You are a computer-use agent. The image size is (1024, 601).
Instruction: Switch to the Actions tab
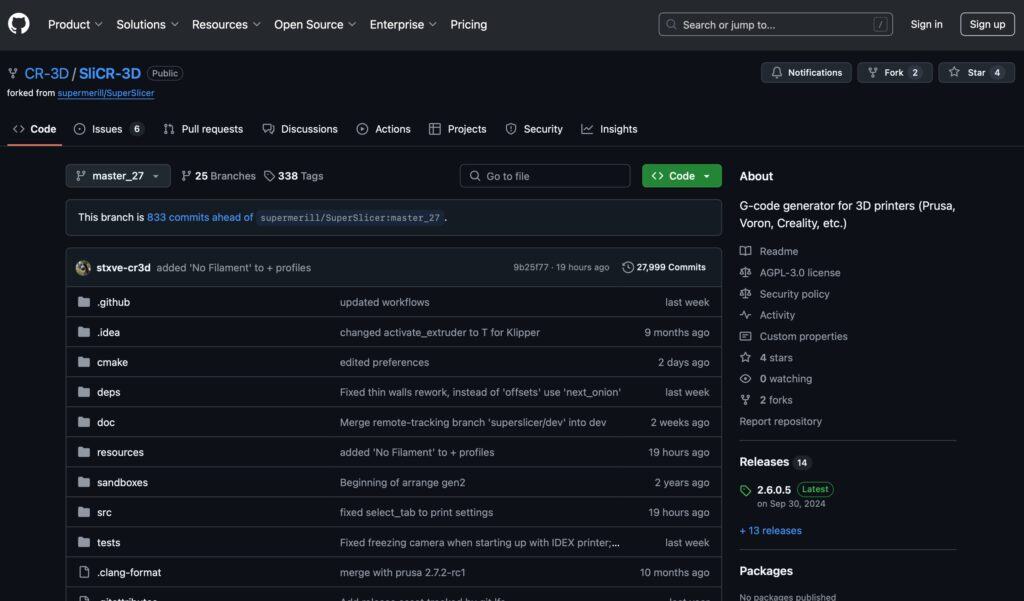click(383, 129)
